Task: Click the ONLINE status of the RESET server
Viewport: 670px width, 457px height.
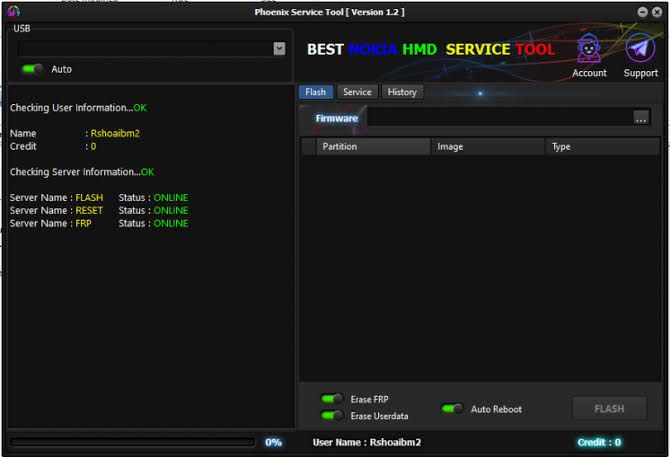Action: (170, 210)
